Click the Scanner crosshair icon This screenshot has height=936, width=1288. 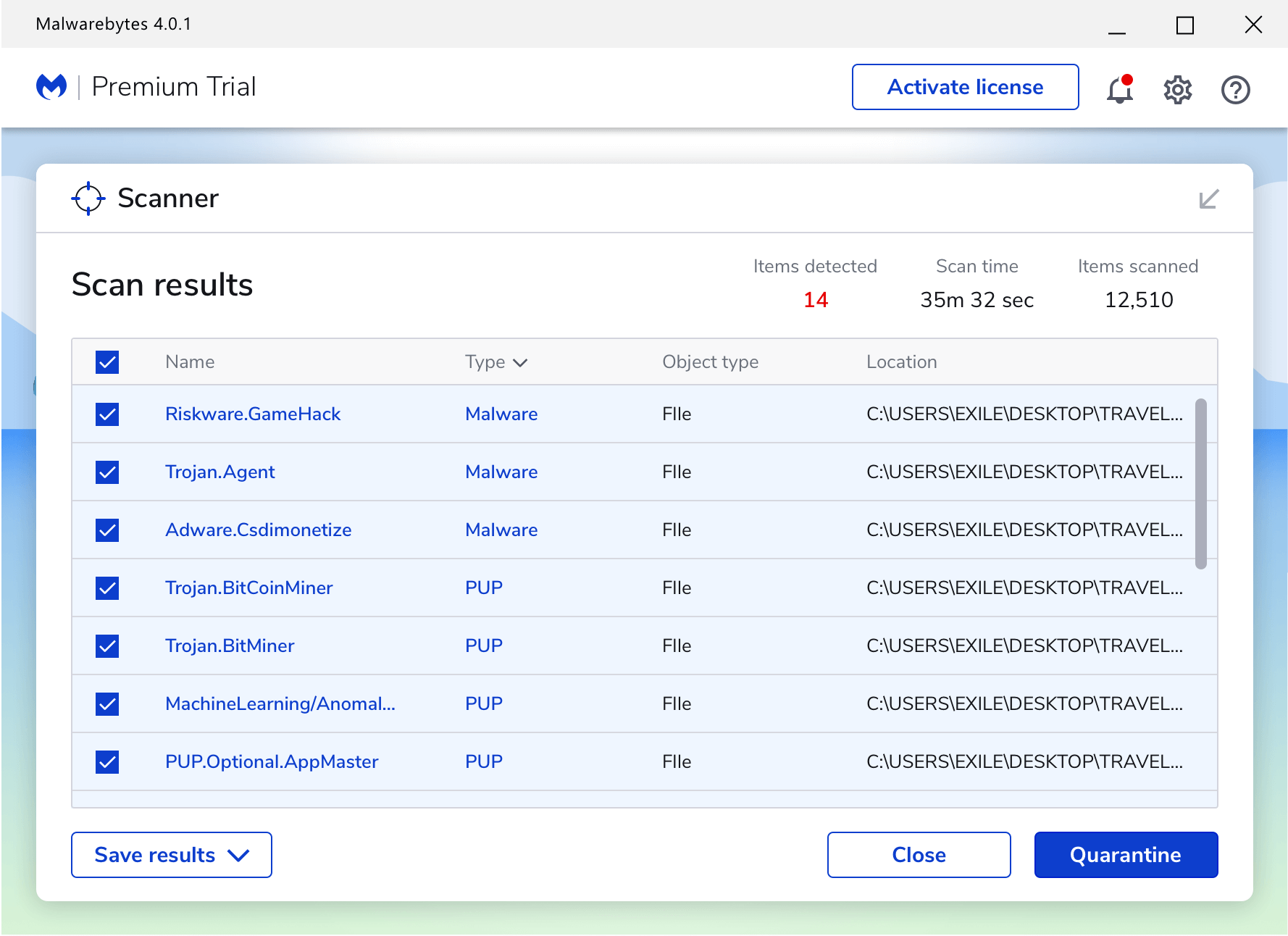pyautogui.click(x=88, y=199)
